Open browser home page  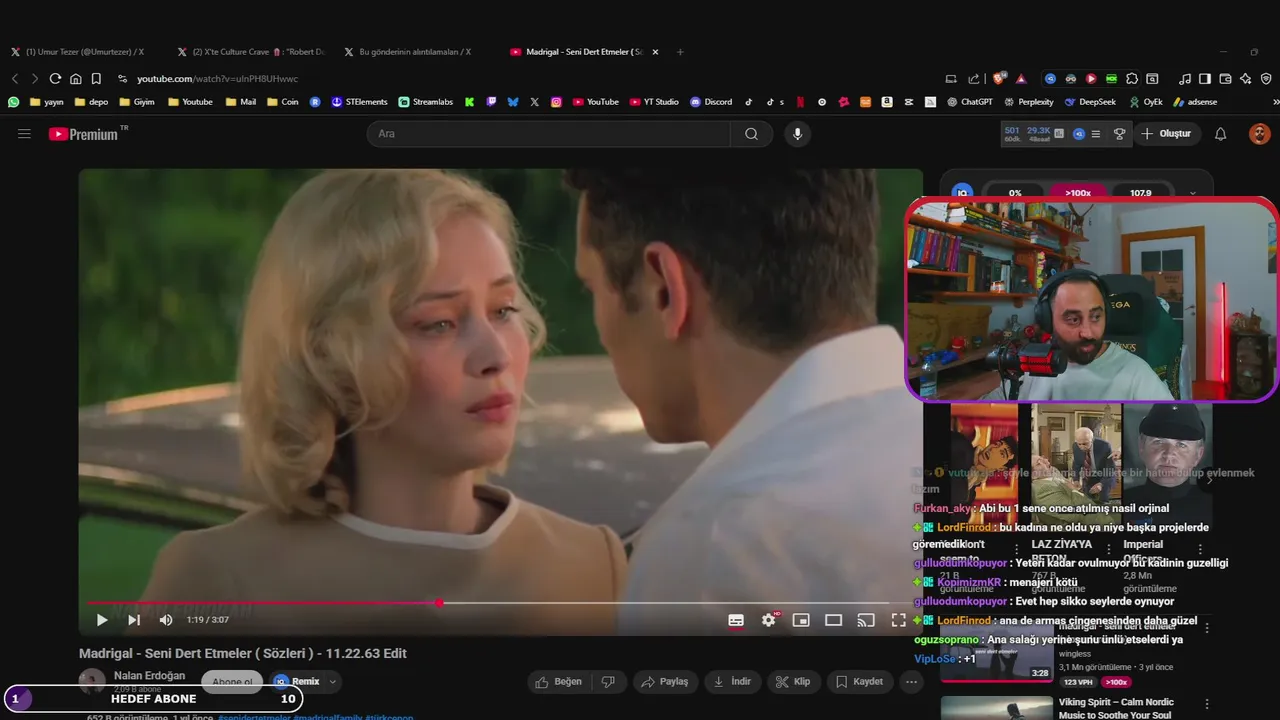coord(75,78)
